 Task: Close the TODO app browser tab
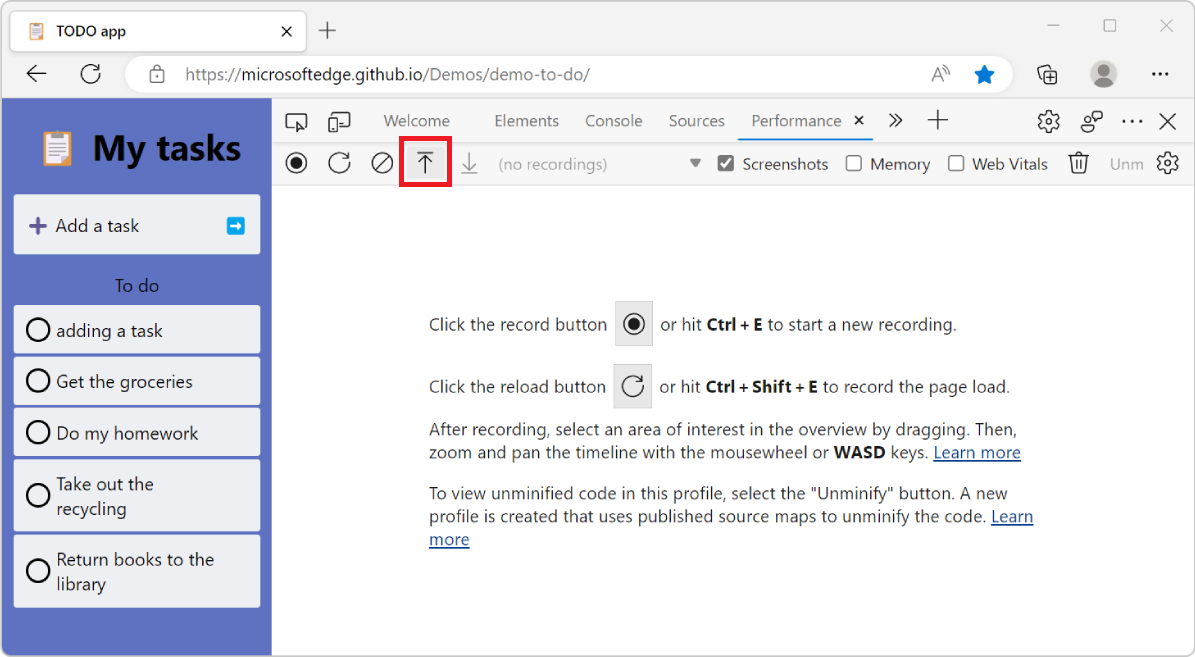[x=287, y=31]
